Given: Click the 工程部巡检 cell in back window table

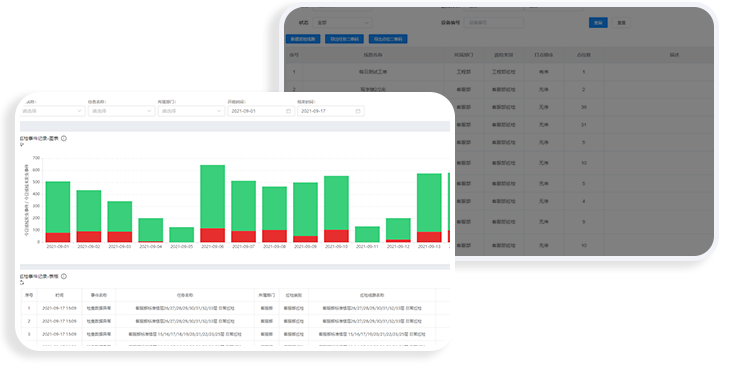Looking at the screenshot, I should [x=504, y=72].
